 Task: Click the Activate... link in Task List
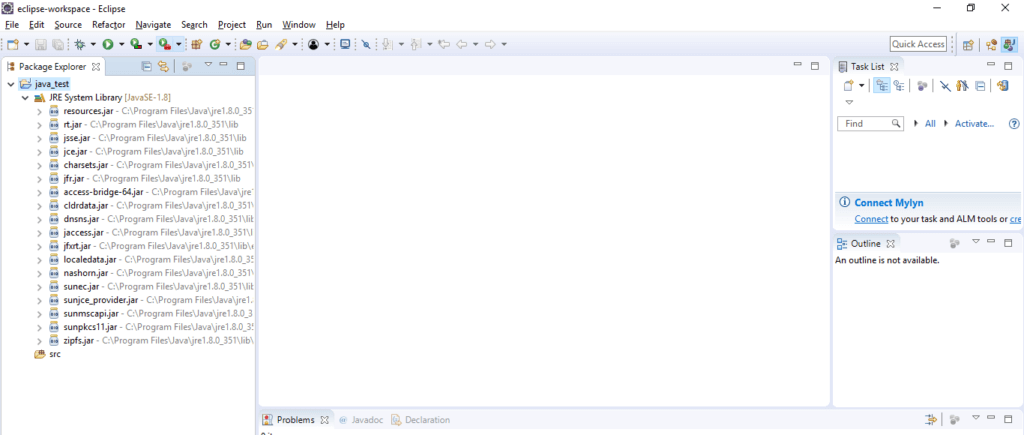tap(974, 123)
